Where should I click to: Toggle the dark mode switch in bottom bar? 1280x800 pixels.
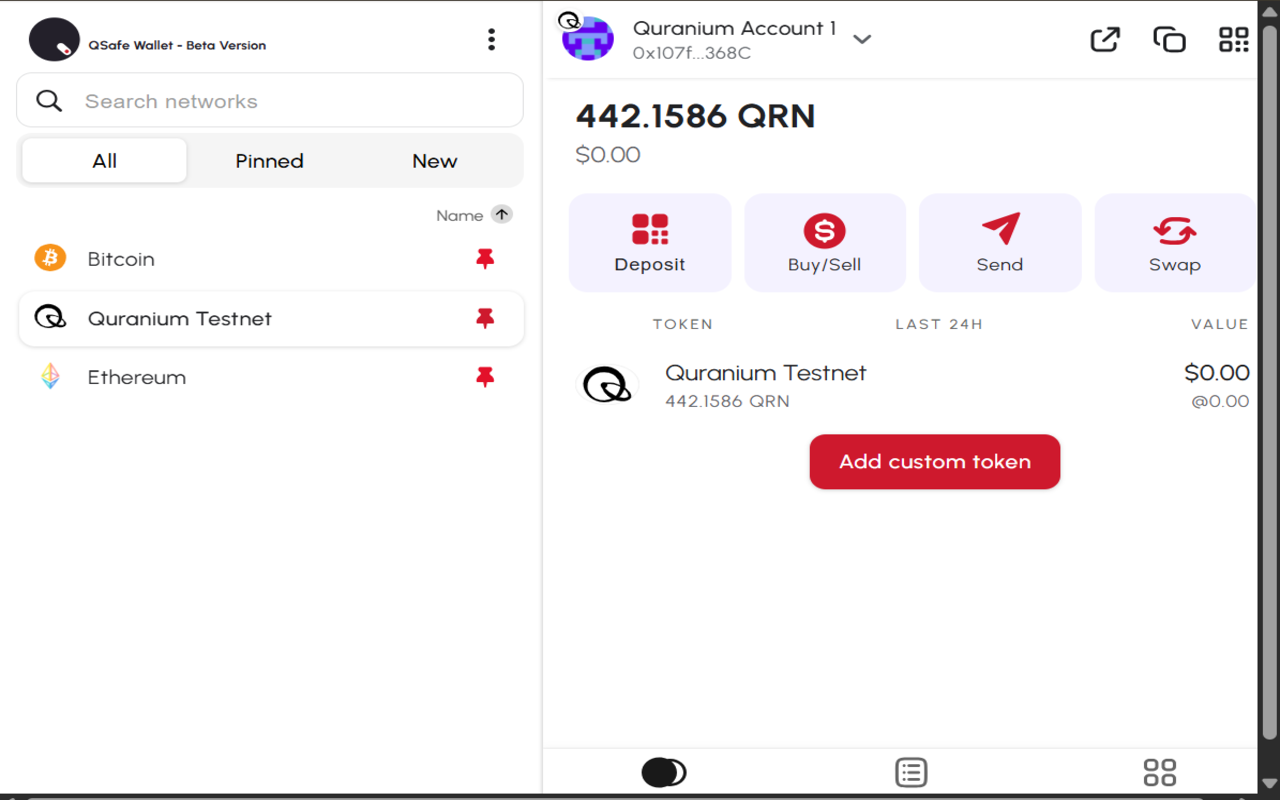click(663, 771)
